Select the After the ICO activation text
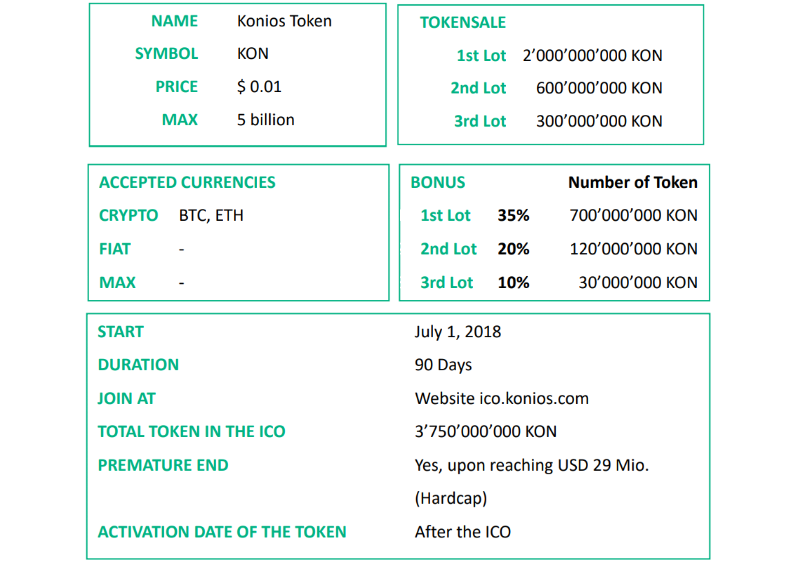This screenshot has width=800, height=563. click(463, 532)
